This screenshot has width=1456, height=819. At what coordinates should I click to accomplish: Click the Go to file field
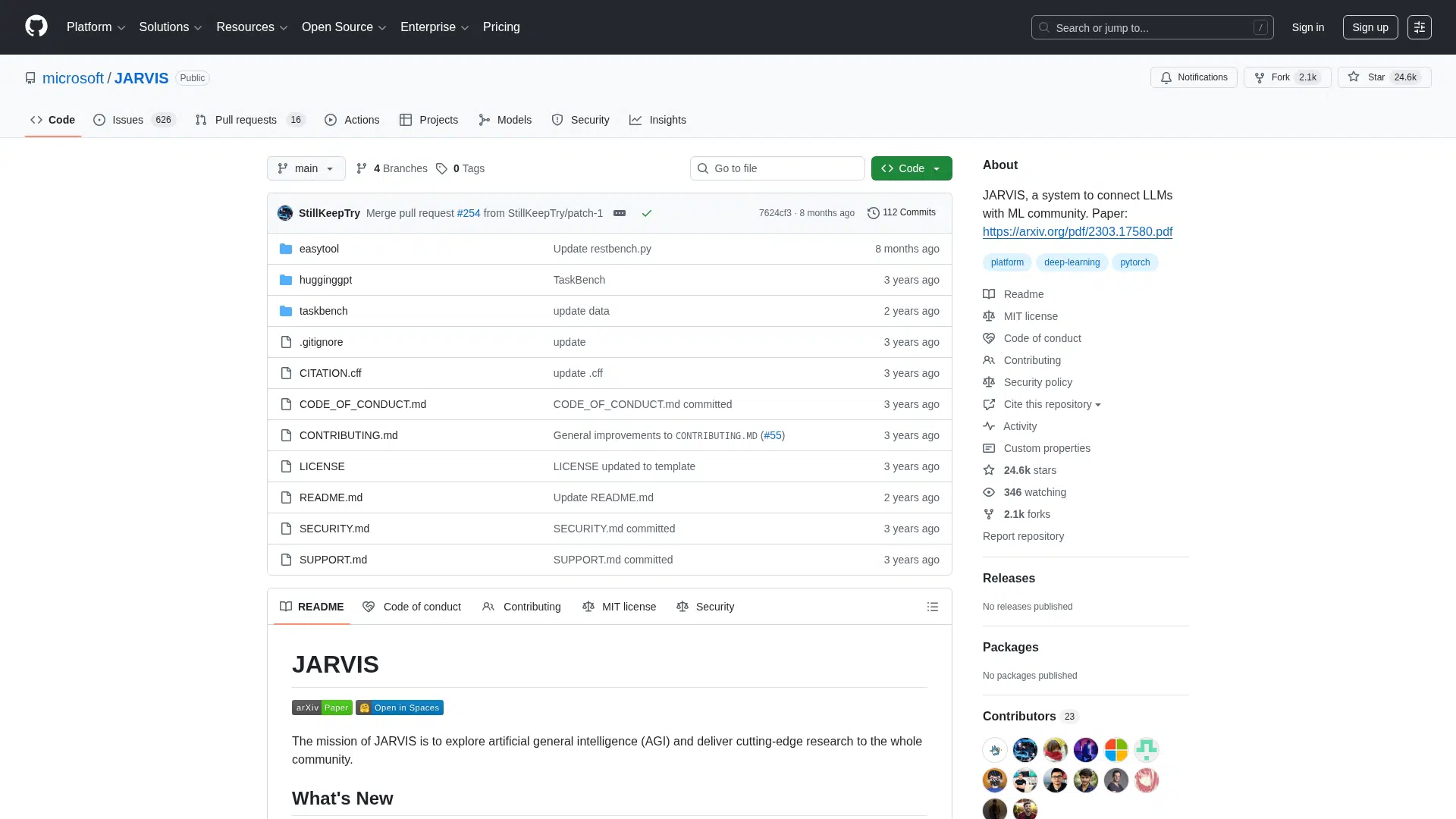(777, 168)
